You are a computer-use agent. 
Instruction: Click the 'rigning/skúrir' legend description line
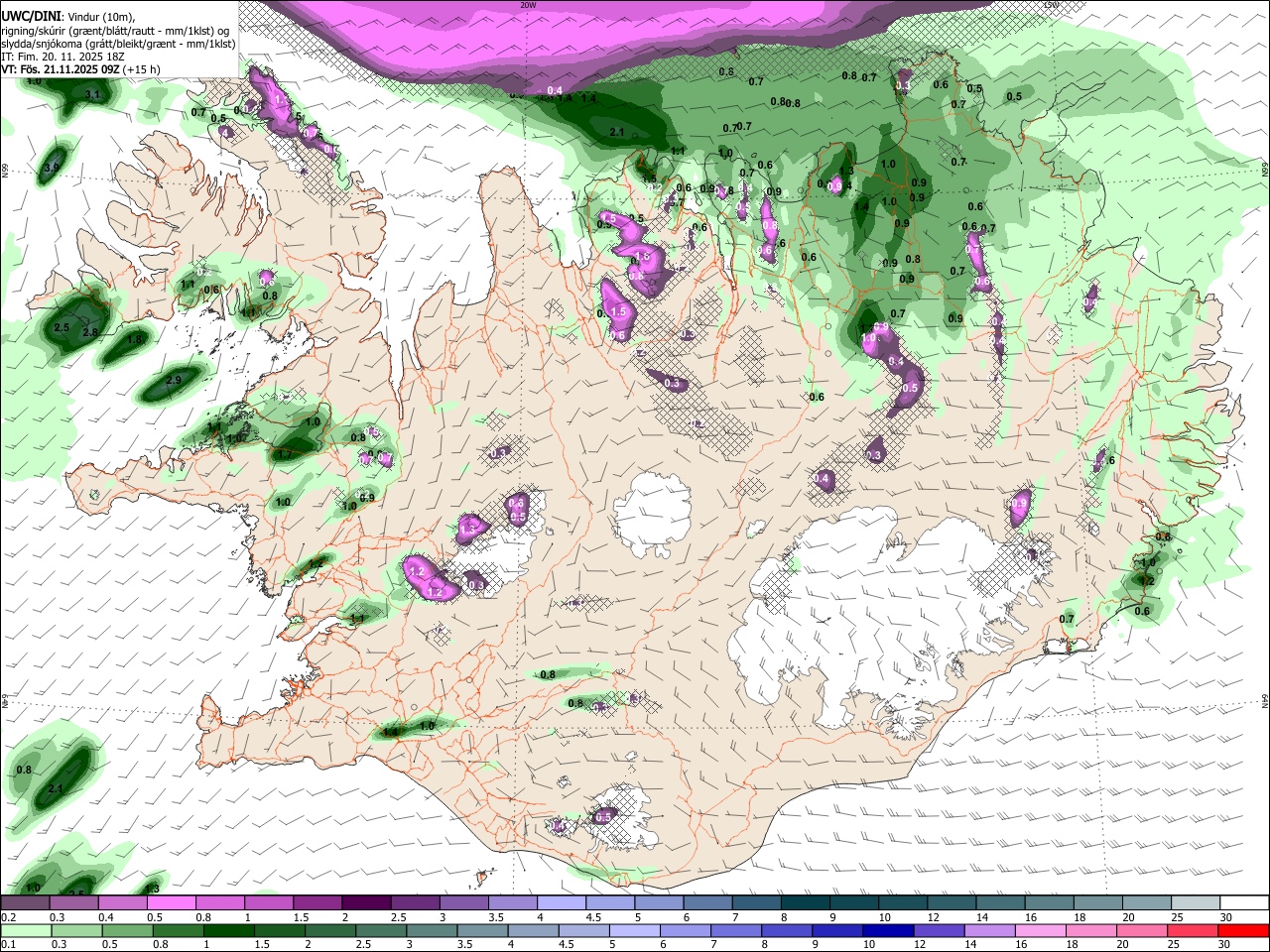tap(115, 31)
